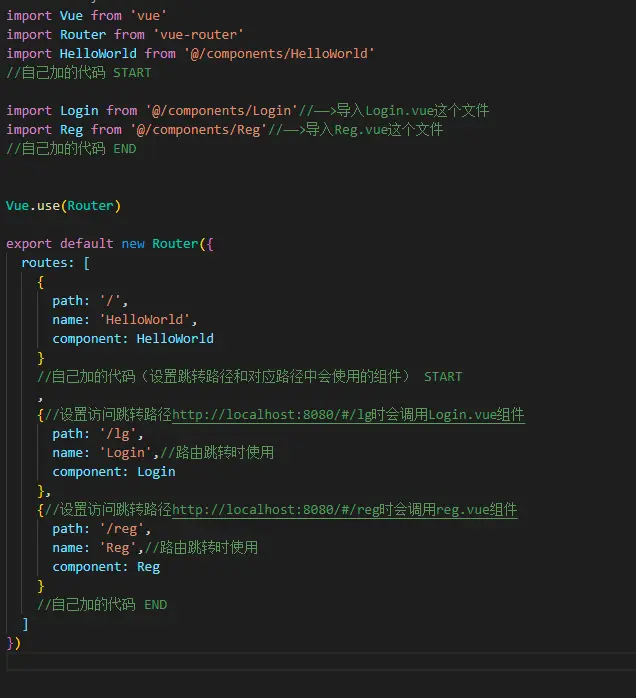Click the name: 'Reg' value
This screenshot has height=698, width=636.
click(x=117, y=548)
